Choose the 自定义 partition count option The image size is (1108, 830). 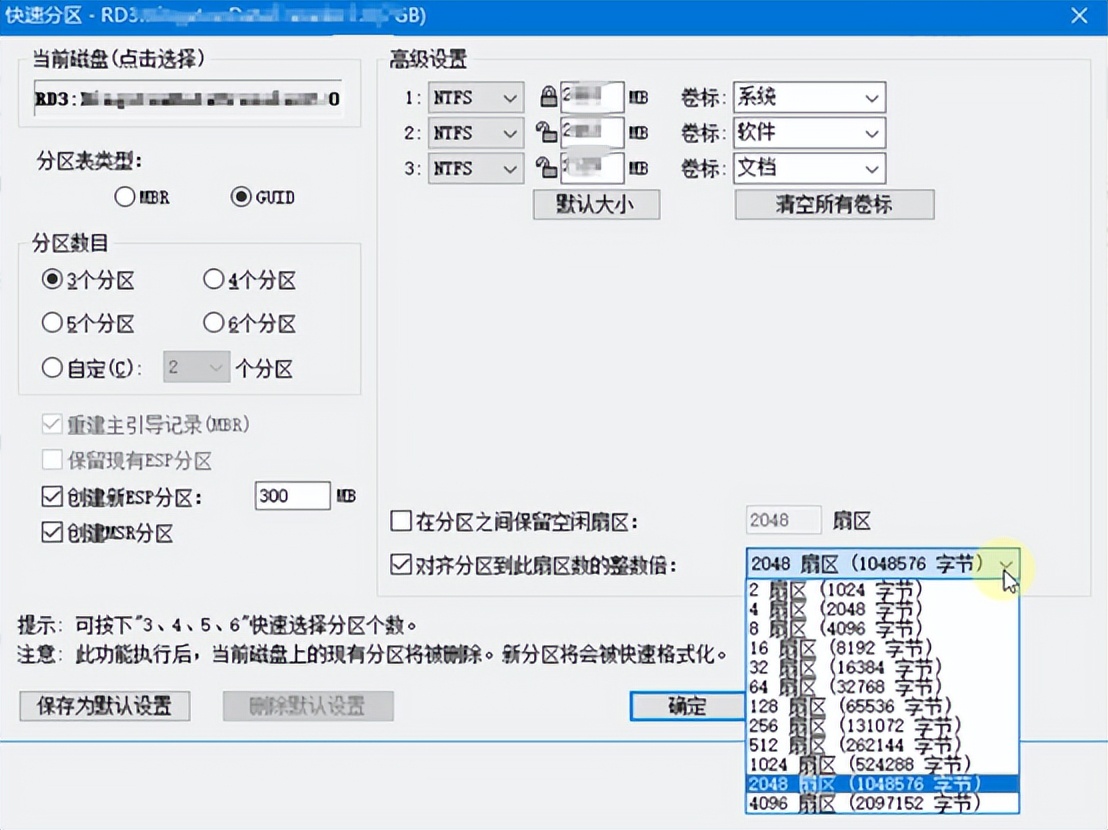click(51, 368)
